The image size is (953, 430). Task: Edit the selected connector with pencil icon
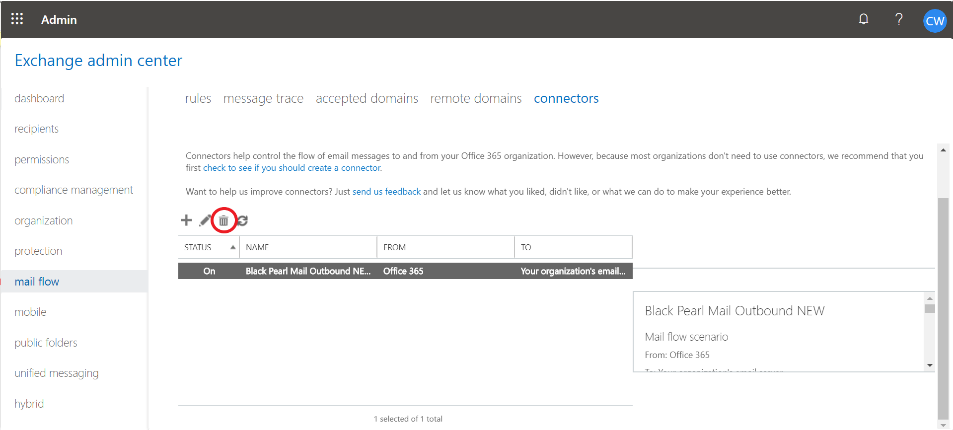[x=205, y=221]
